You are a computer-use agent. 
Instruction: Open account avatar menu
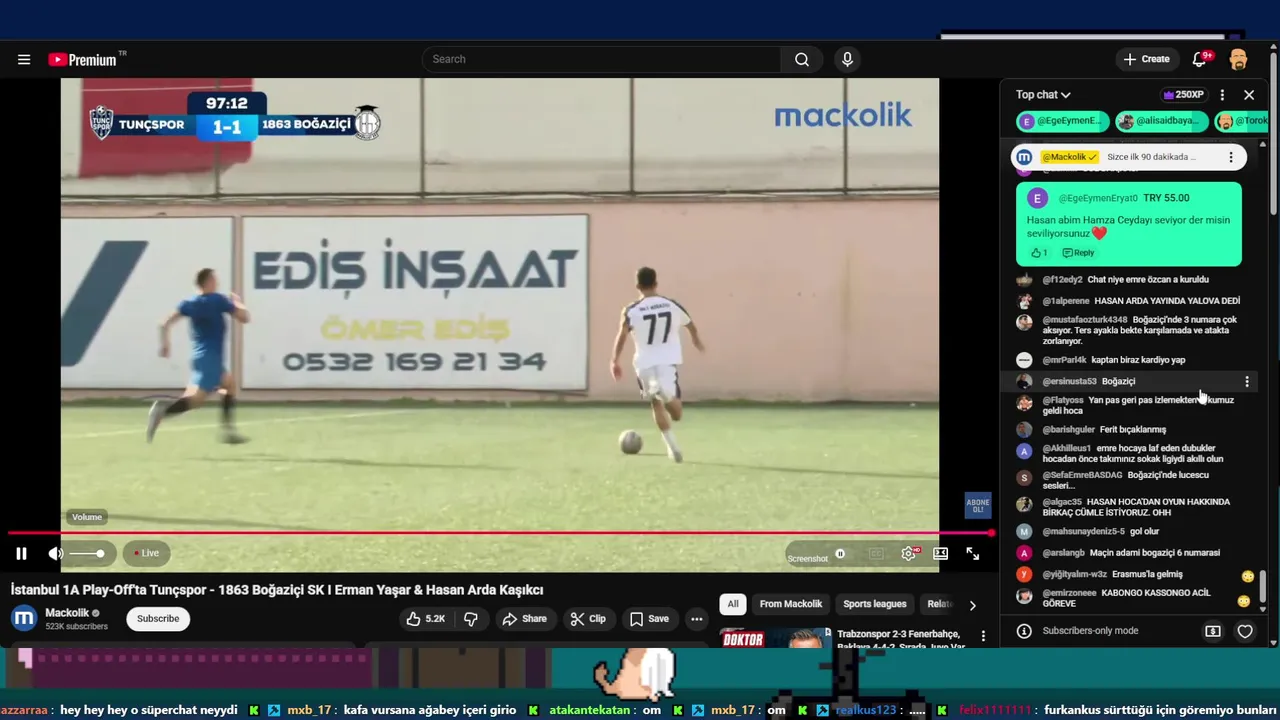pyautogui.click(x=1238, y=59)
